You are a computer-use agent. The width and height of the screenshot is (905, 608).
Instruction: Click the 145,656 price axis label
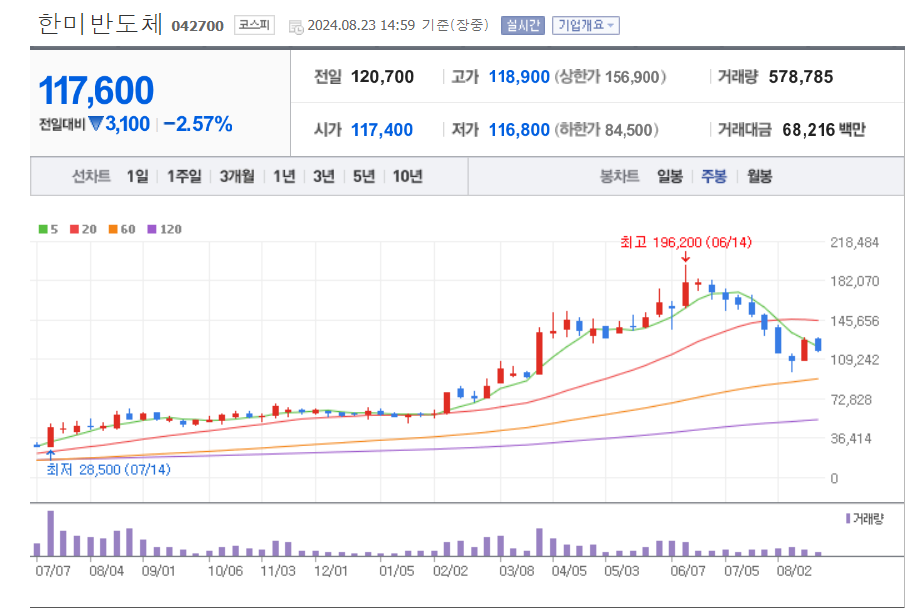[854, 321]
